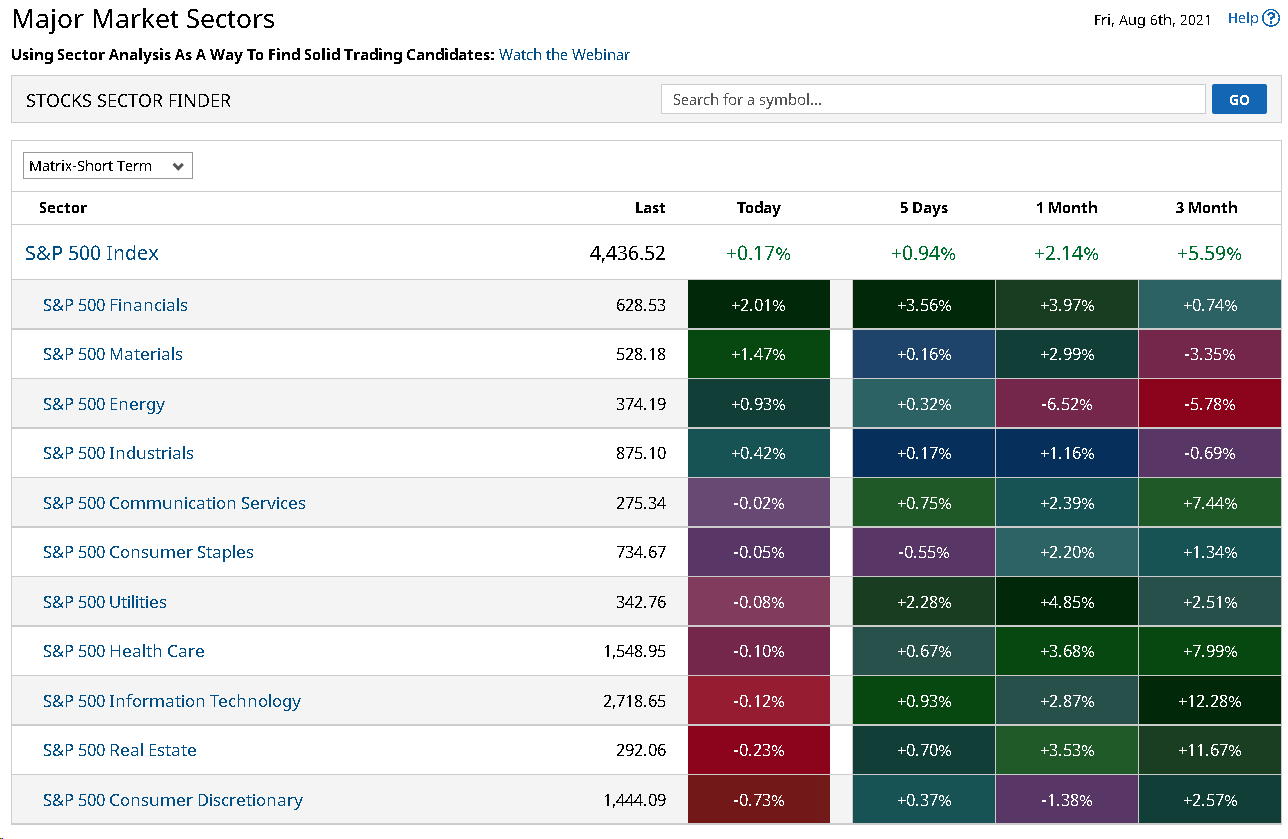
Task: Open the S&P 500 Index link
Action: [92, 253]
